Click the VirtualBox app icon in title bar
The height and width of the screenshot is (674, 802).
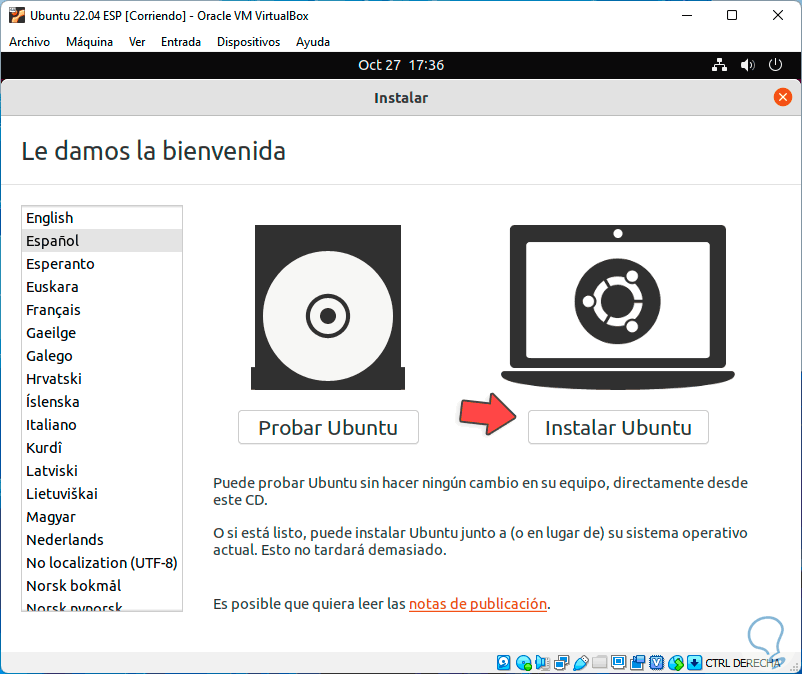[x=16, y=15]
